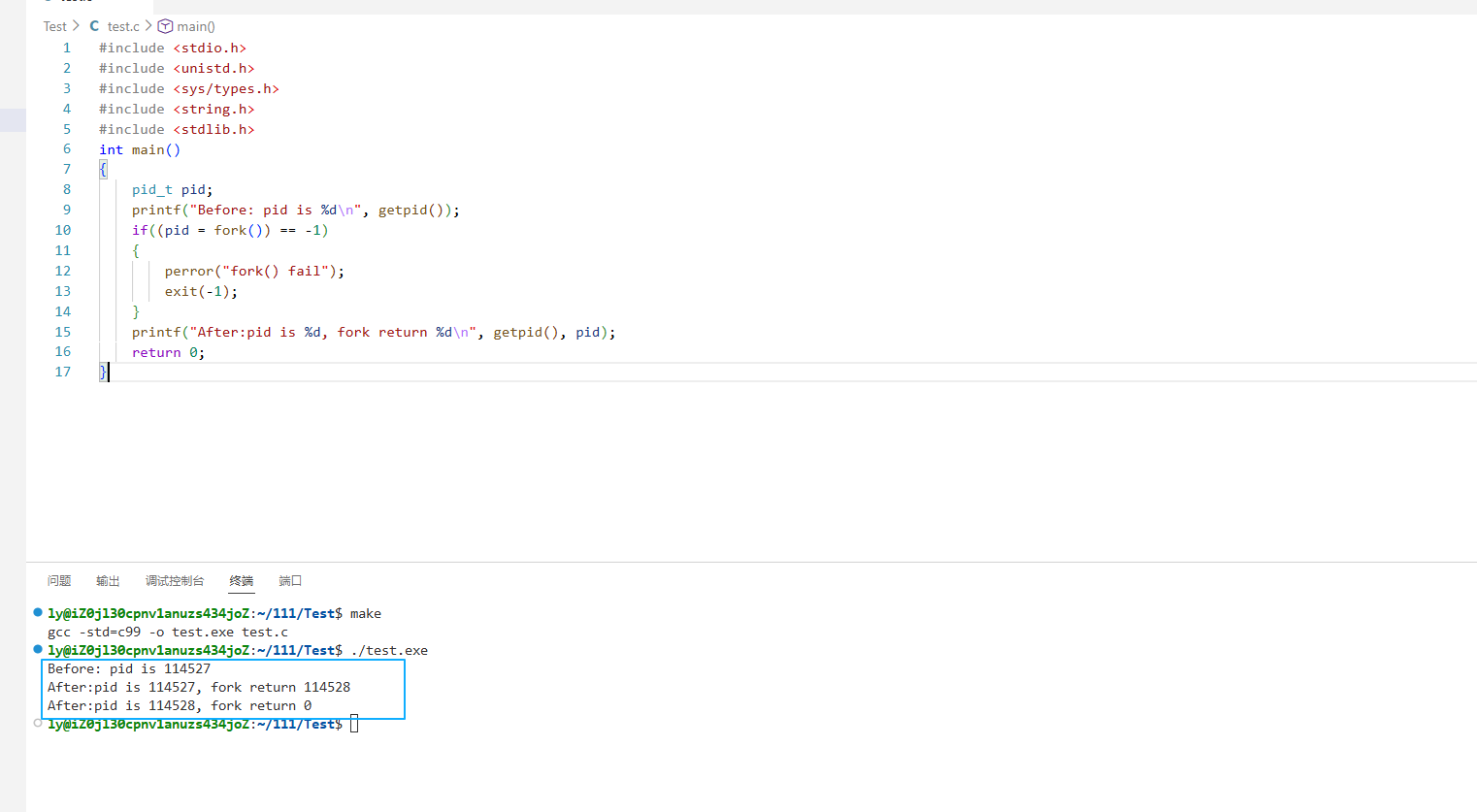This screenshot has width=1477, height=812.
Task: Click the #include <stdlib.h> line
Action: tap(177, 129)
